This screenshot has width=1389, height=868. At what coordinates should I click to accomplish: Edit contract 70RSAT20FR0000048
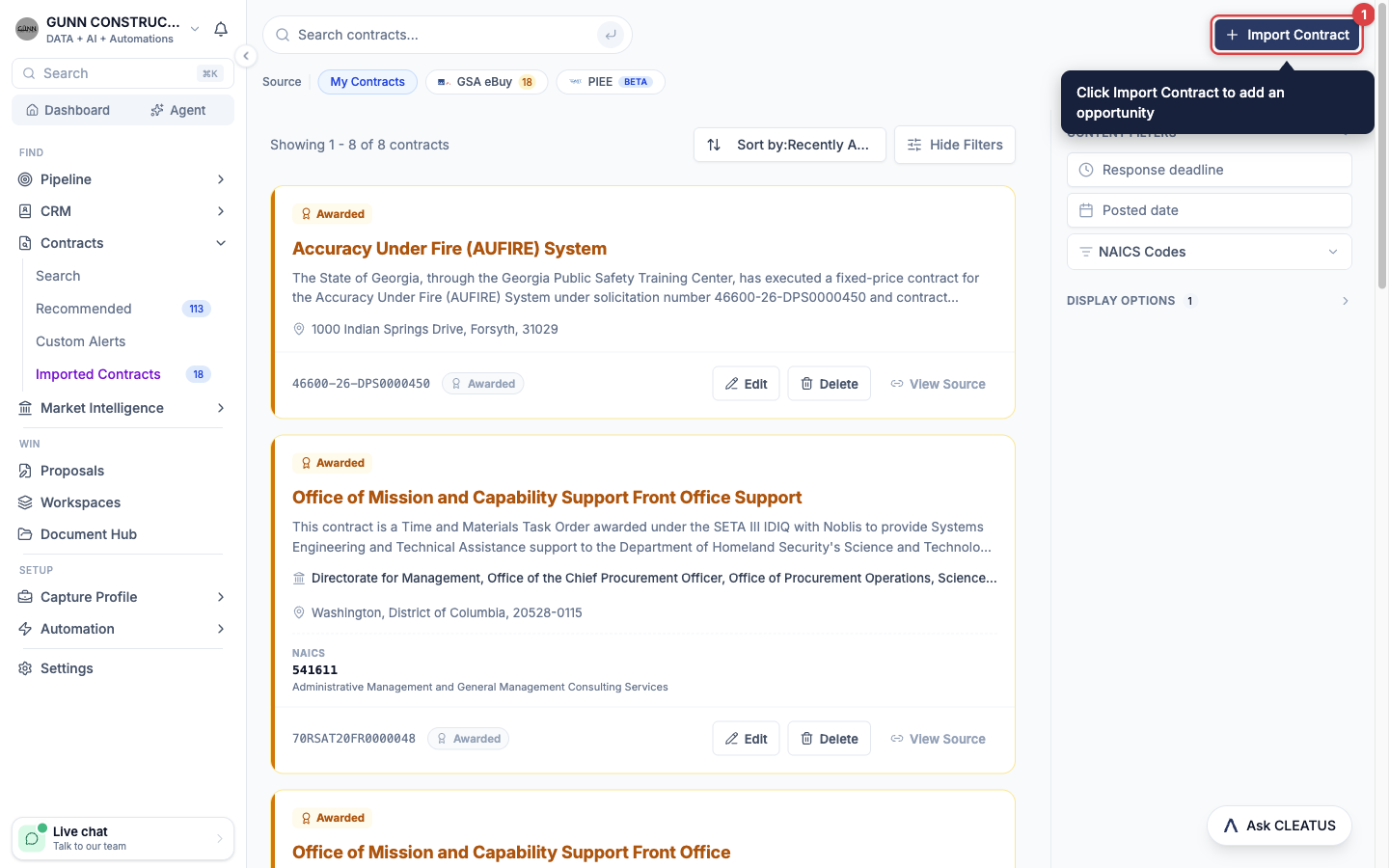coord(746,739)
